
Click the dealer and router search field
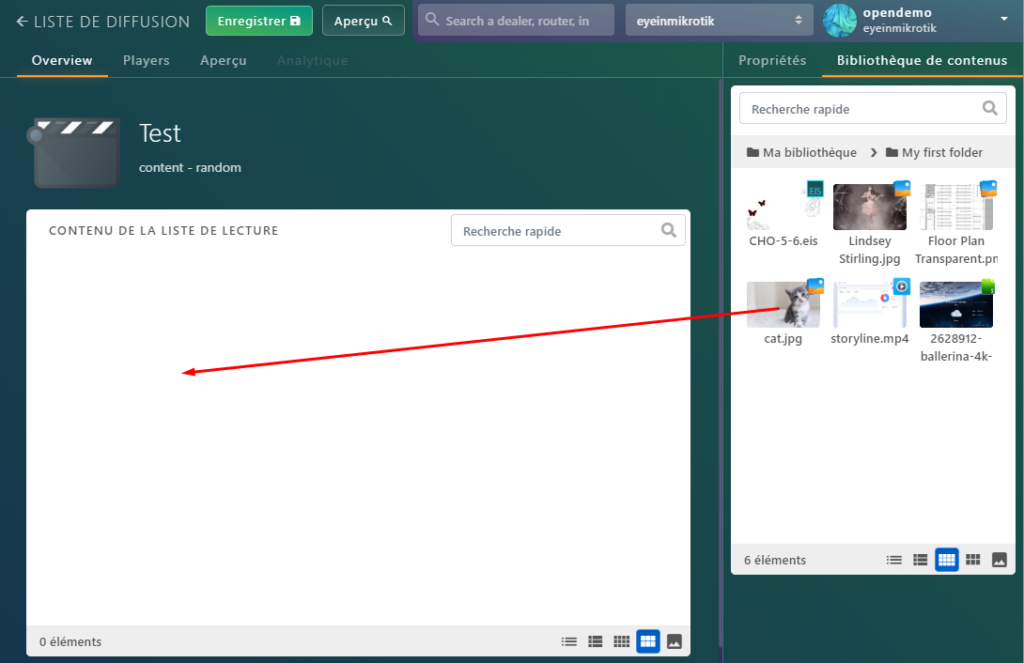pyautogui.click(x=515, y=21)
